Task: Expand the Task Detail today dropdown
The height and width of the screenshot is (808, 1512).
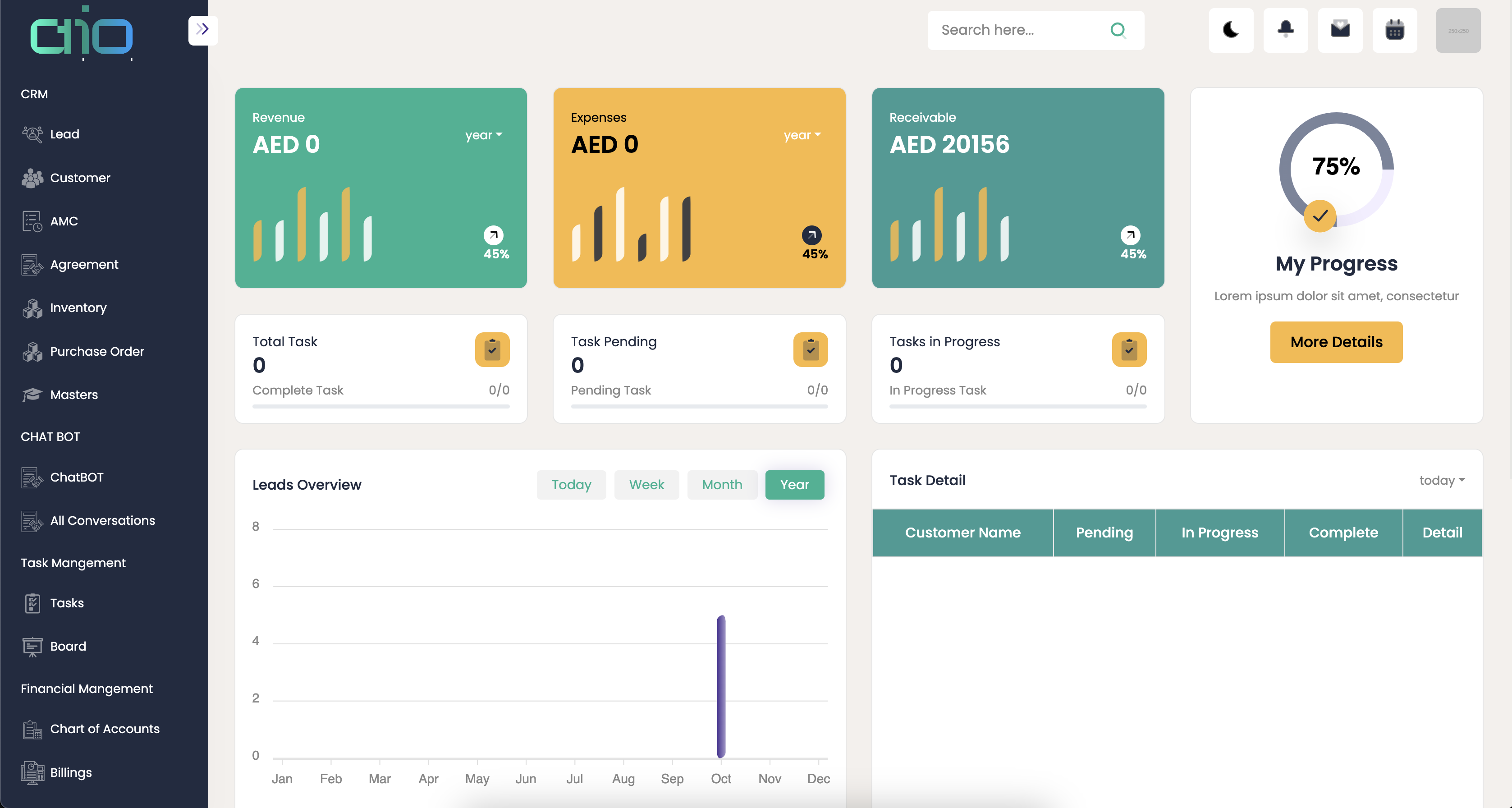Action: (1442, 480)
